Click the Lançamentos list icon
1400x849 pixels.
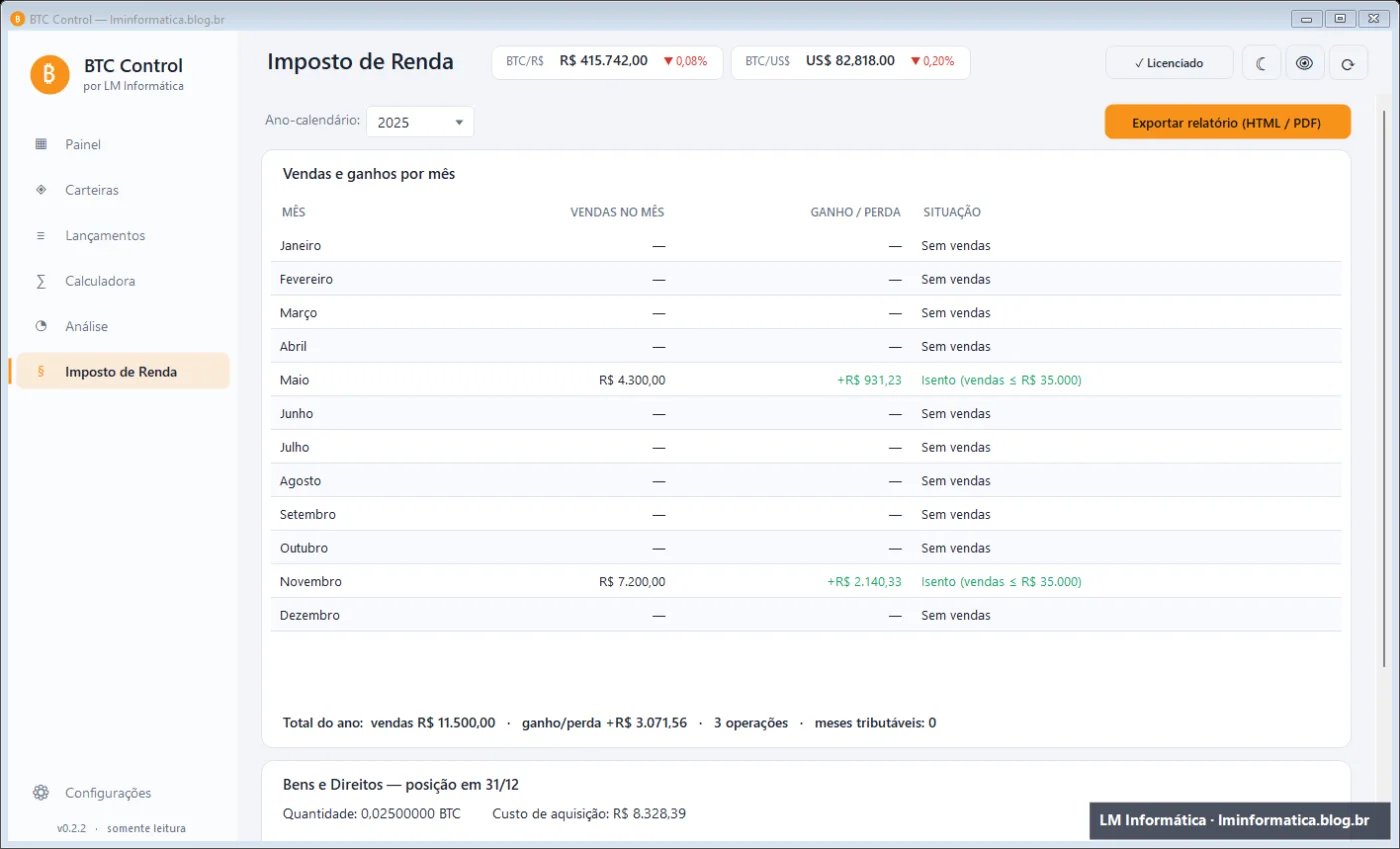[41, 236]
